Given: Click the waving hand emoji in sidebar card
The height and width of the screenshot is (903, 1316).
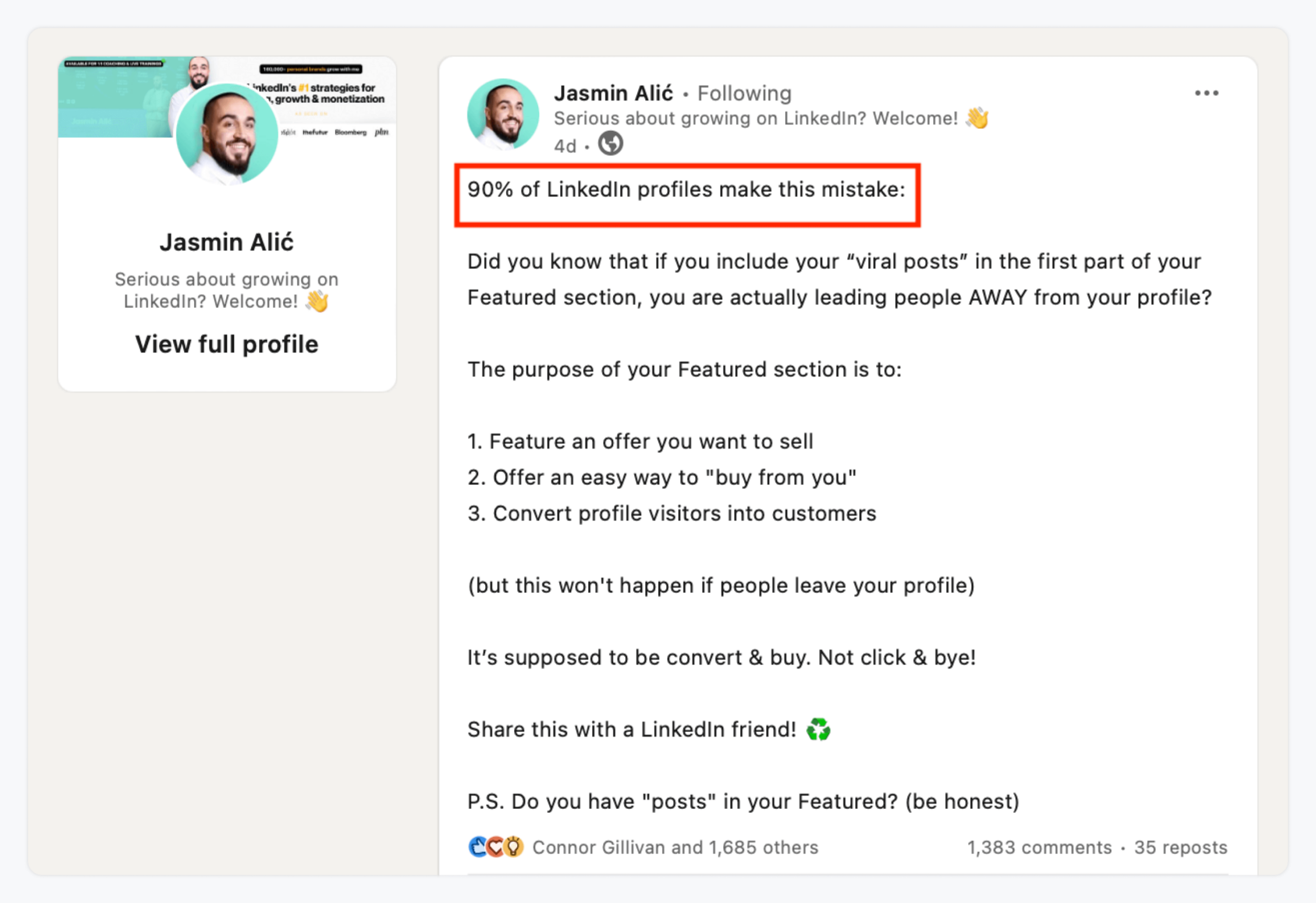Looking at the screenshot, I should (x=317, y=301).
